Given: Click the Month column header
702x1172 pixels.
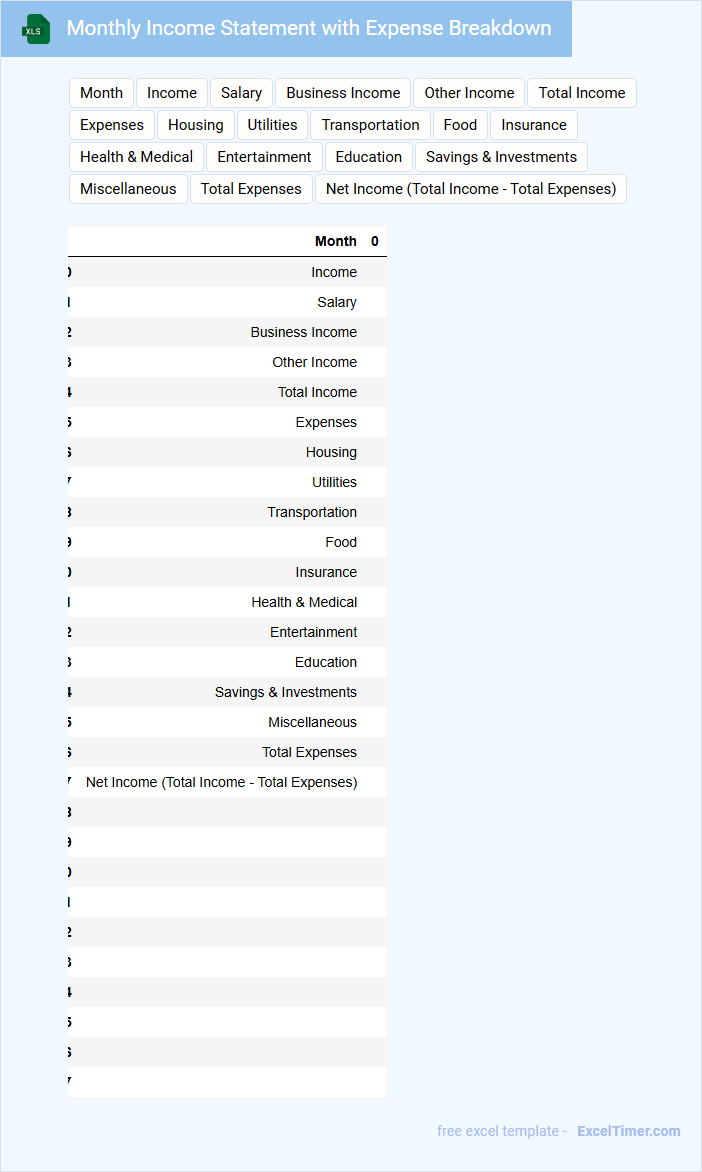Looking at the screenshot, I should click(335, 241).
